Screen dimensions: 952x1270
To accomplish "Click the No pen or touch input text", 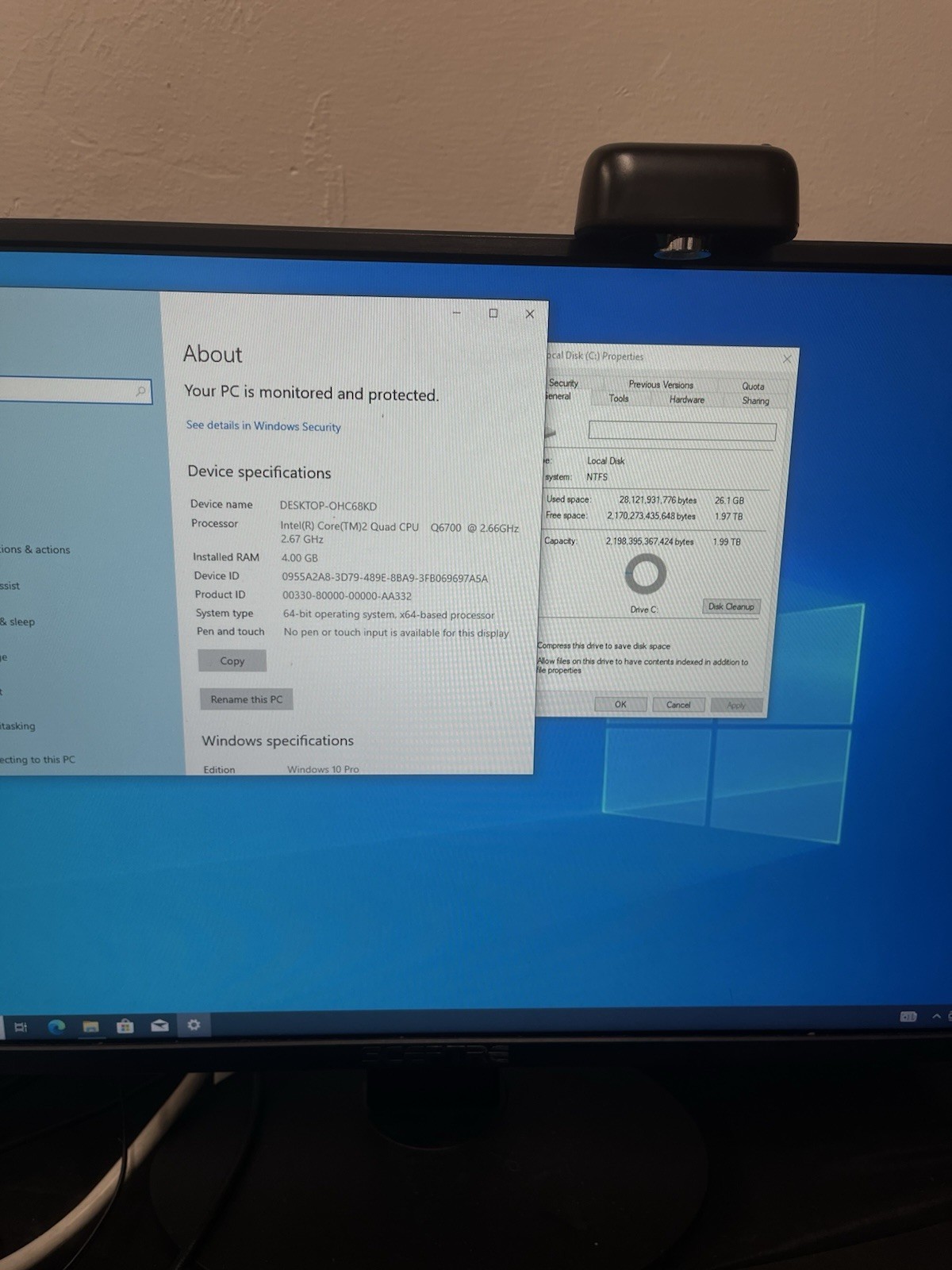I will [396, 633].
